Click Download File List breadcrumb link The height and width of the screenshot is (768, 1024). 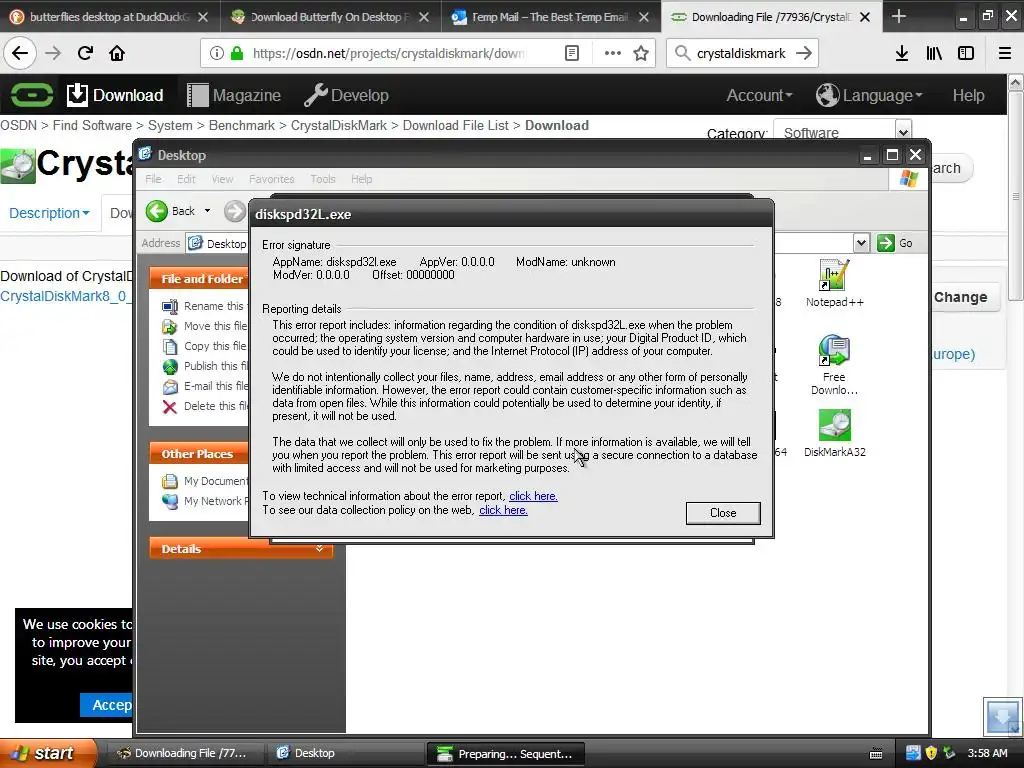pos(455,125)
